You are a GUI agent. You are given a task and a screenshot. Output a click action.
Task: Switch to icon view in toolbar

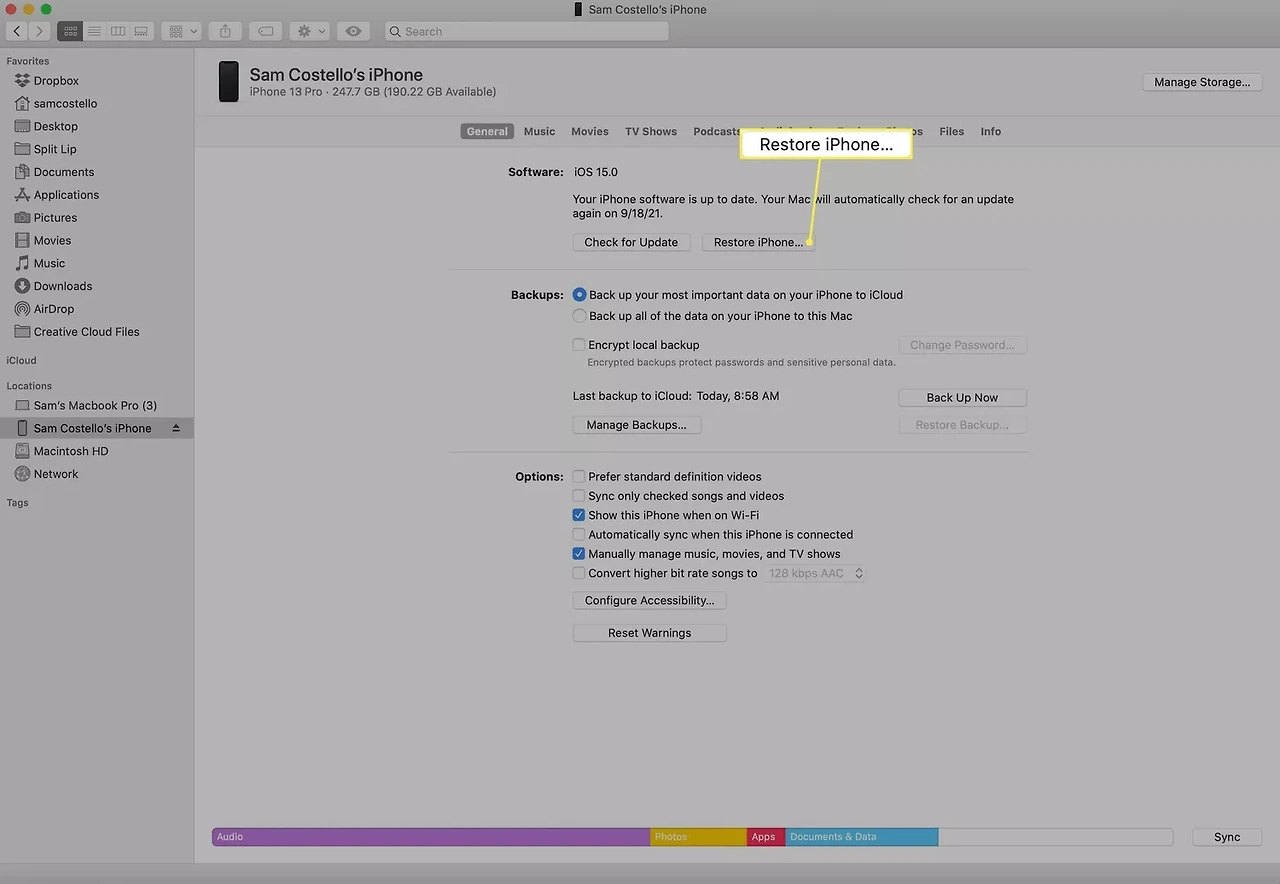70,31
